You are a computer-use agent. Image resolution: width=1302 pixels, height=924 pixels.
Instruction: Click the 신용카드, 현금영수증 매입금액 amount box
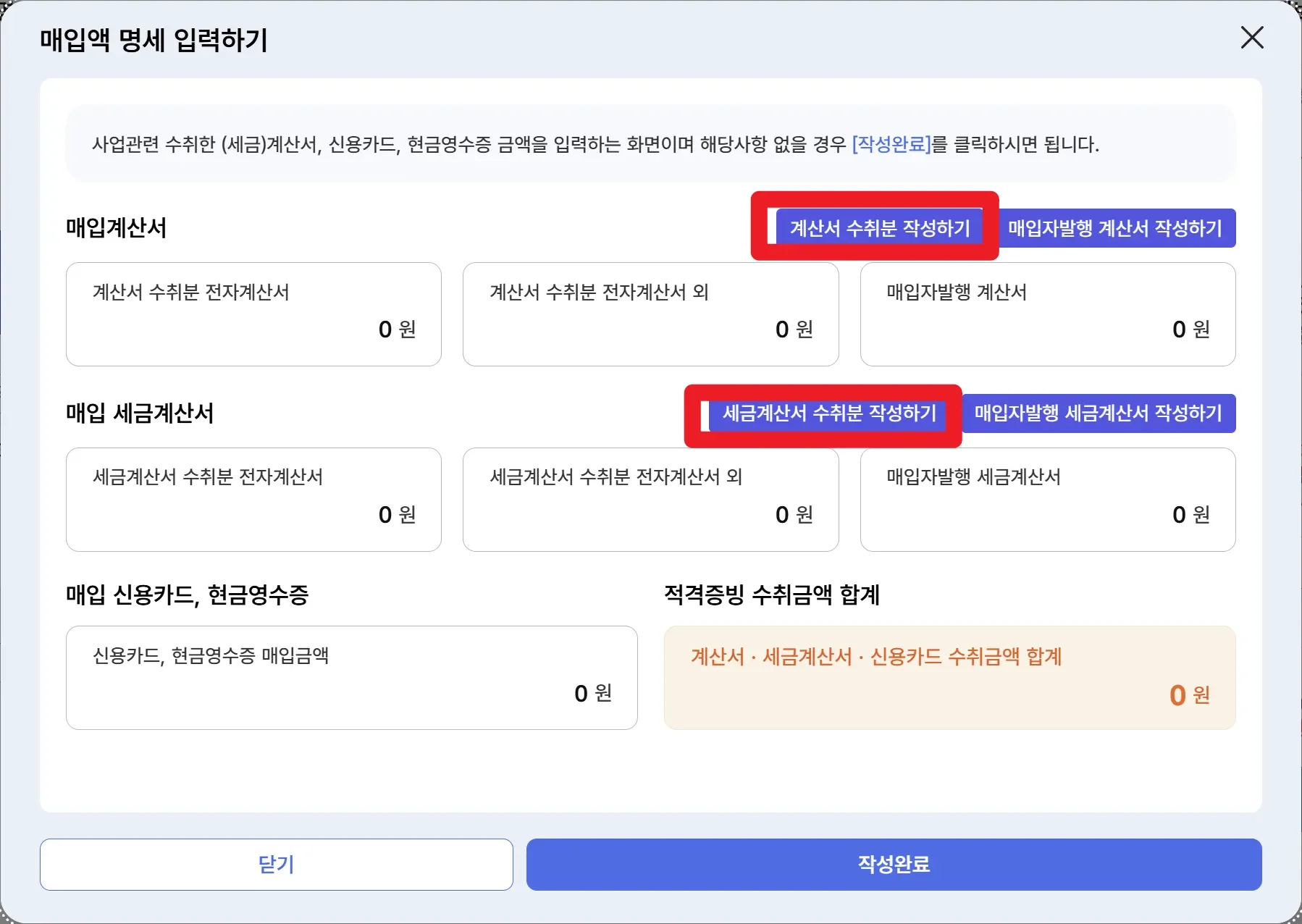[351, 678]
